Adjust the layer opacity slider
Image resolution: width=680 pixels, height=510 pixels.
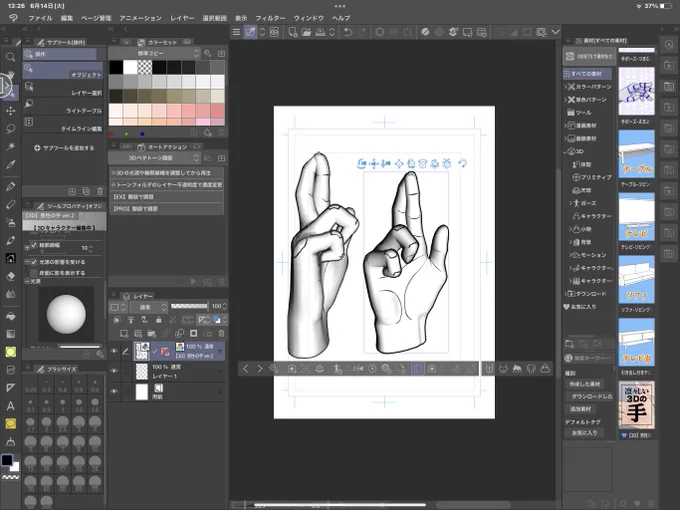(189, 306)
